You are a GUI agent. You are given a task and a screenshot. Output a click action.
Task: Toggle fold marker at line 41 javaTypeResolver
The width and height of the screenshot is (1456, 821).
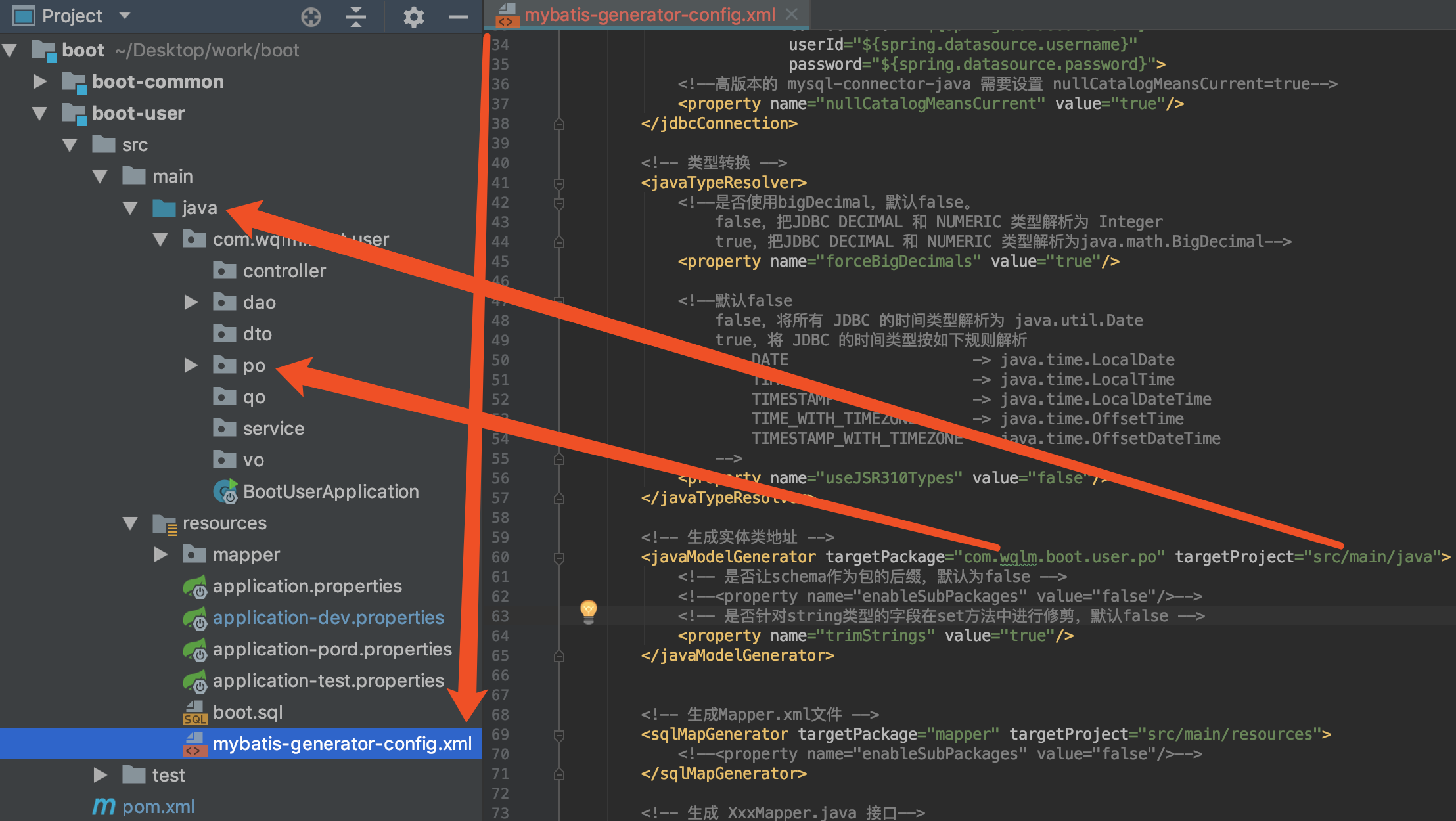coord(559,183)
